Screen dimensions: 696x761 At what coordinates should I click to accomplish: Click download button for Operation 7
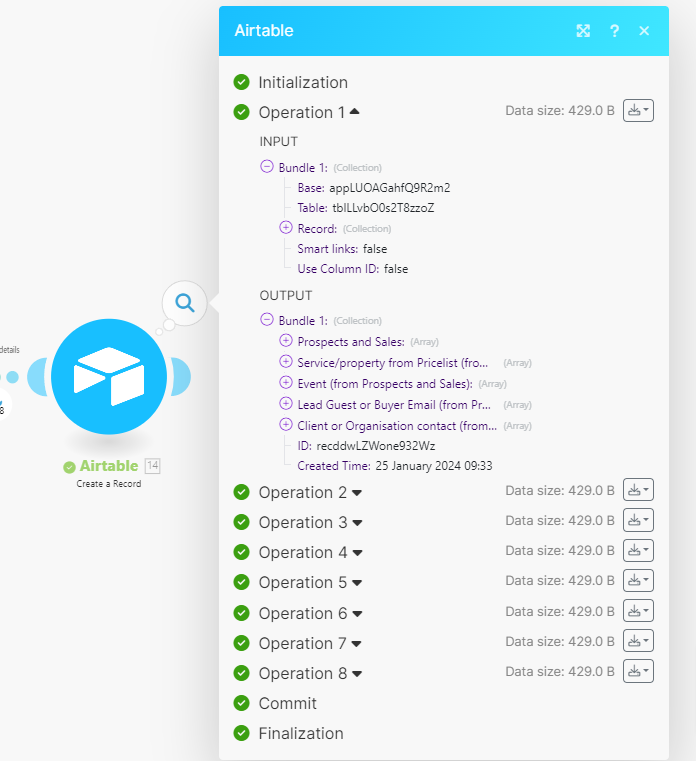(x=638, y=641)
